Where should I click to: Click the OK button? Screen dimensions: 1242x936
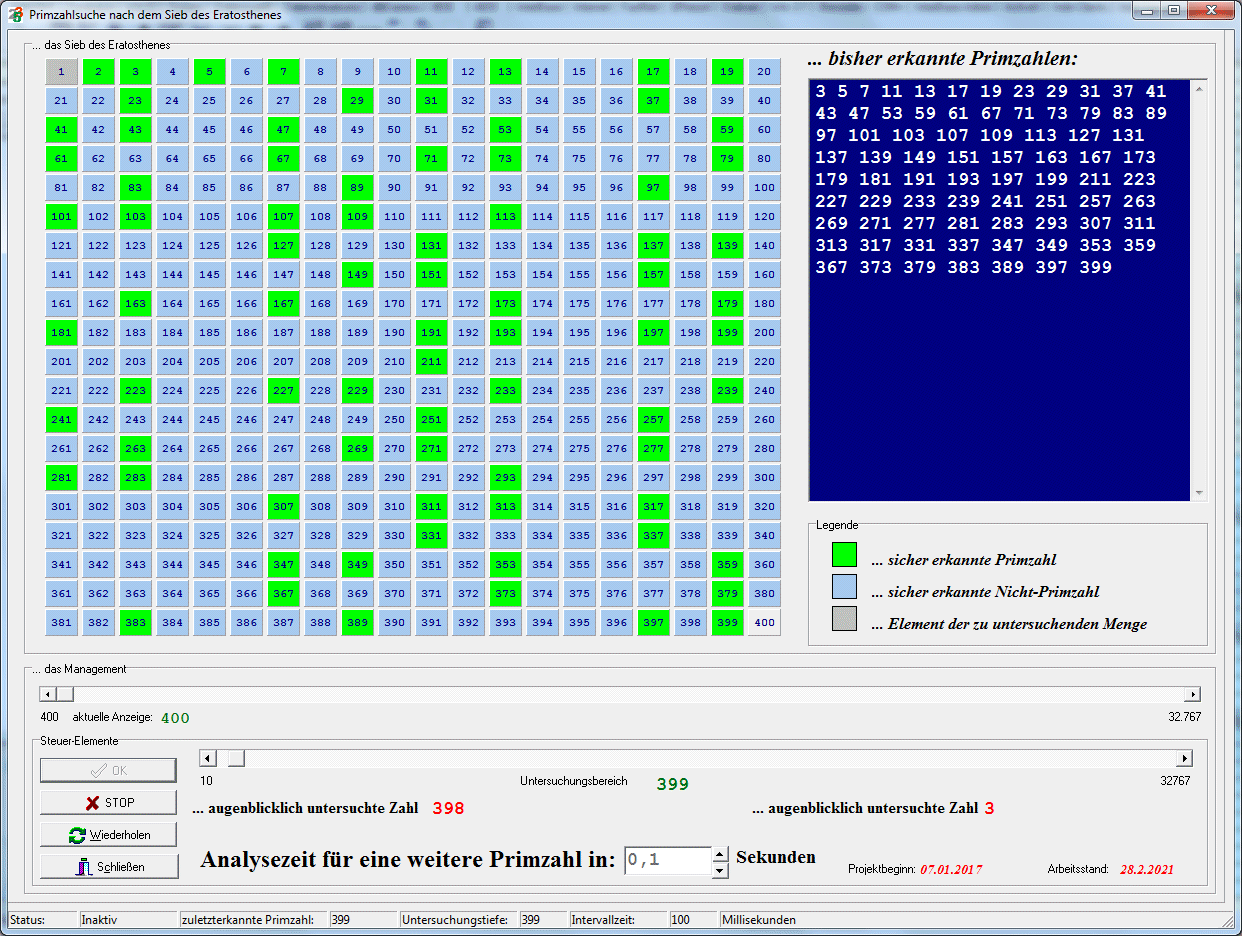tap(108, 770)
